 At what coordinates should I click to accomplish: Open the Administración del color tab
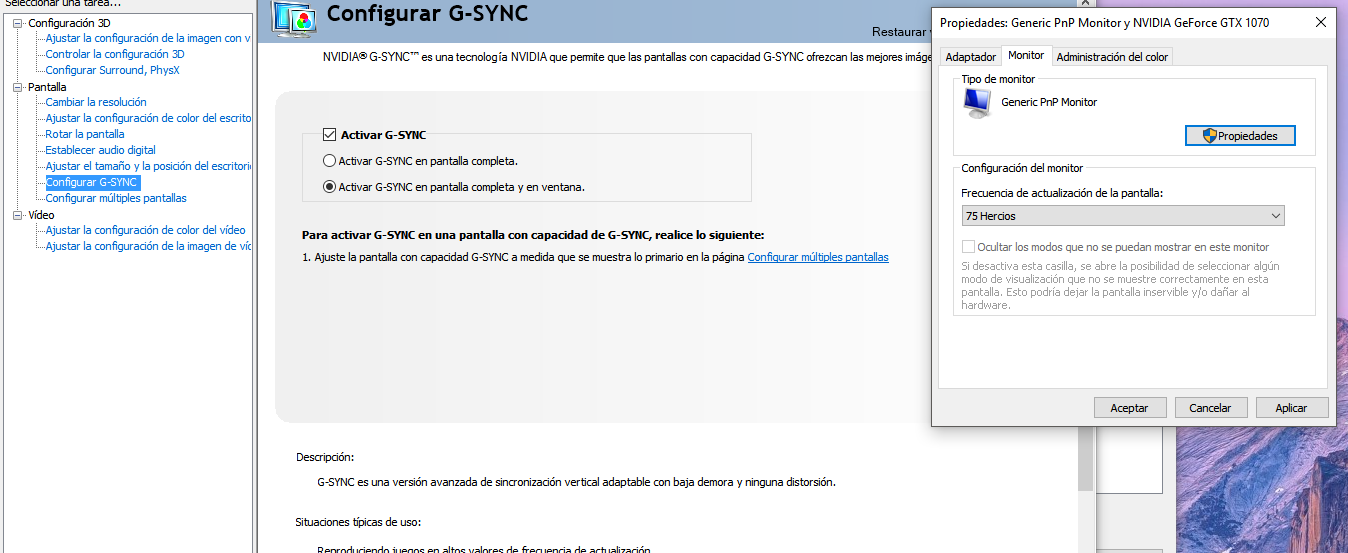point(1112,57)
